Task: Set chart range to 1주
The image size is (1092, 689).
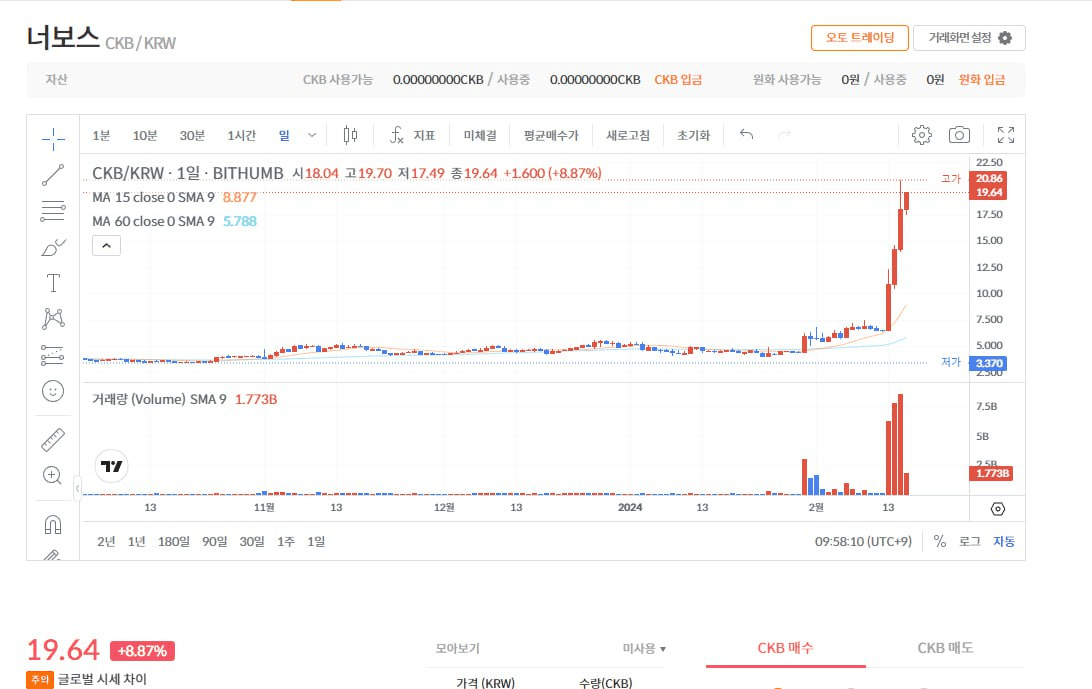Action: [x=286, y=541]
